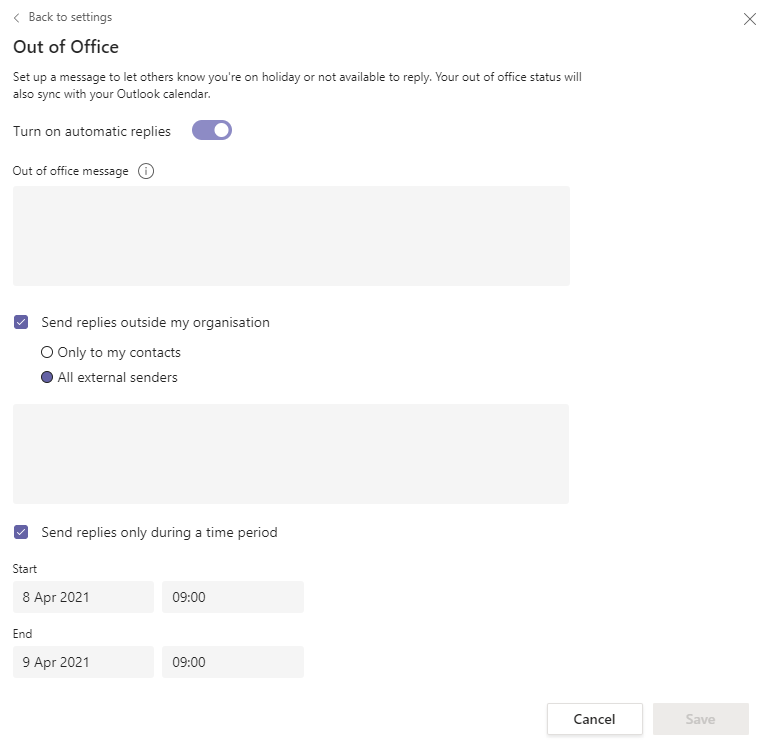Click the back chevron arrow icon
769x752 pixels.
(x=16, y=18)
